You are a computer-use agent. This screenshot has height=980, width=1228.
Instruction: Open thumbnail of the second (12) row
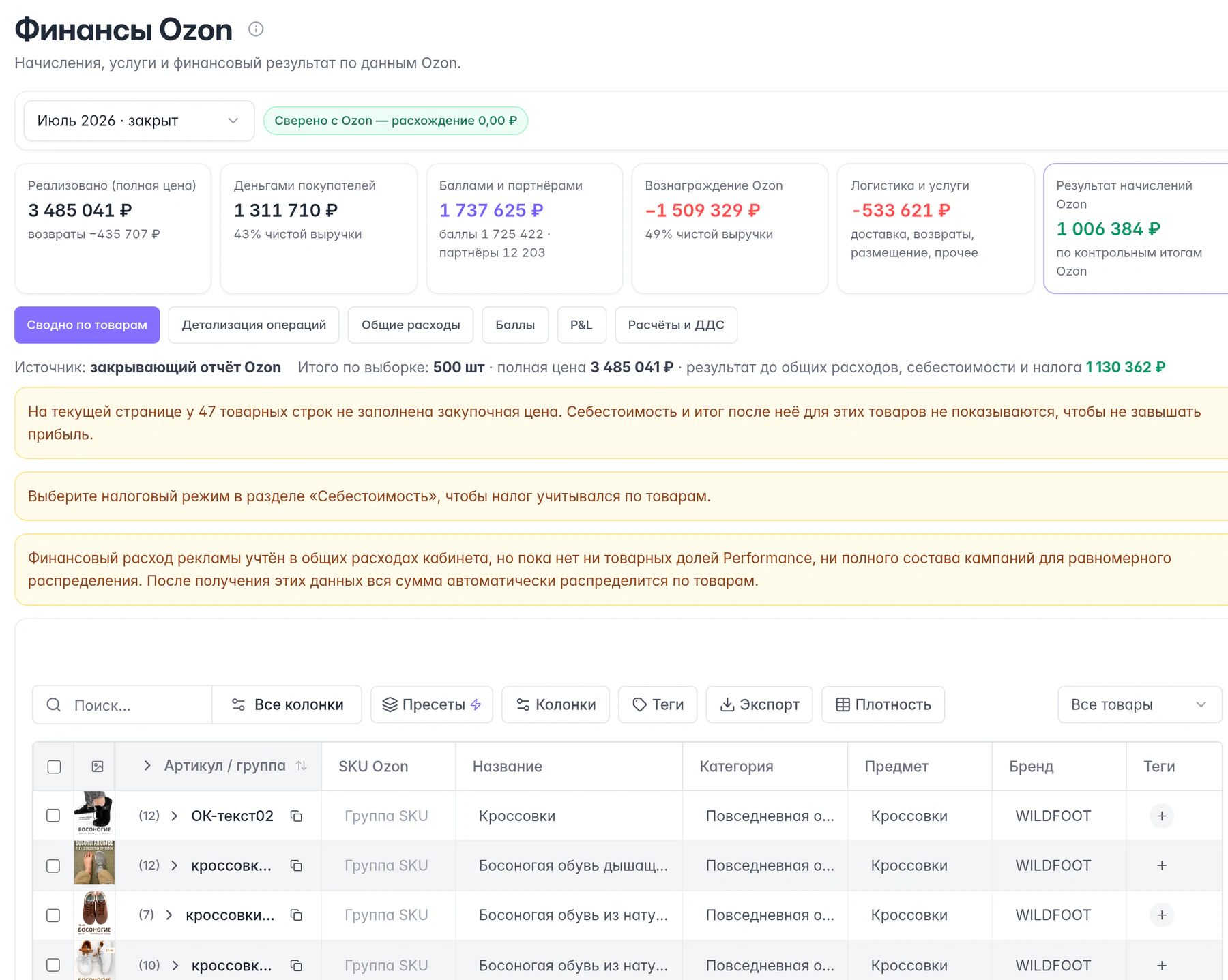pos(94,863)
